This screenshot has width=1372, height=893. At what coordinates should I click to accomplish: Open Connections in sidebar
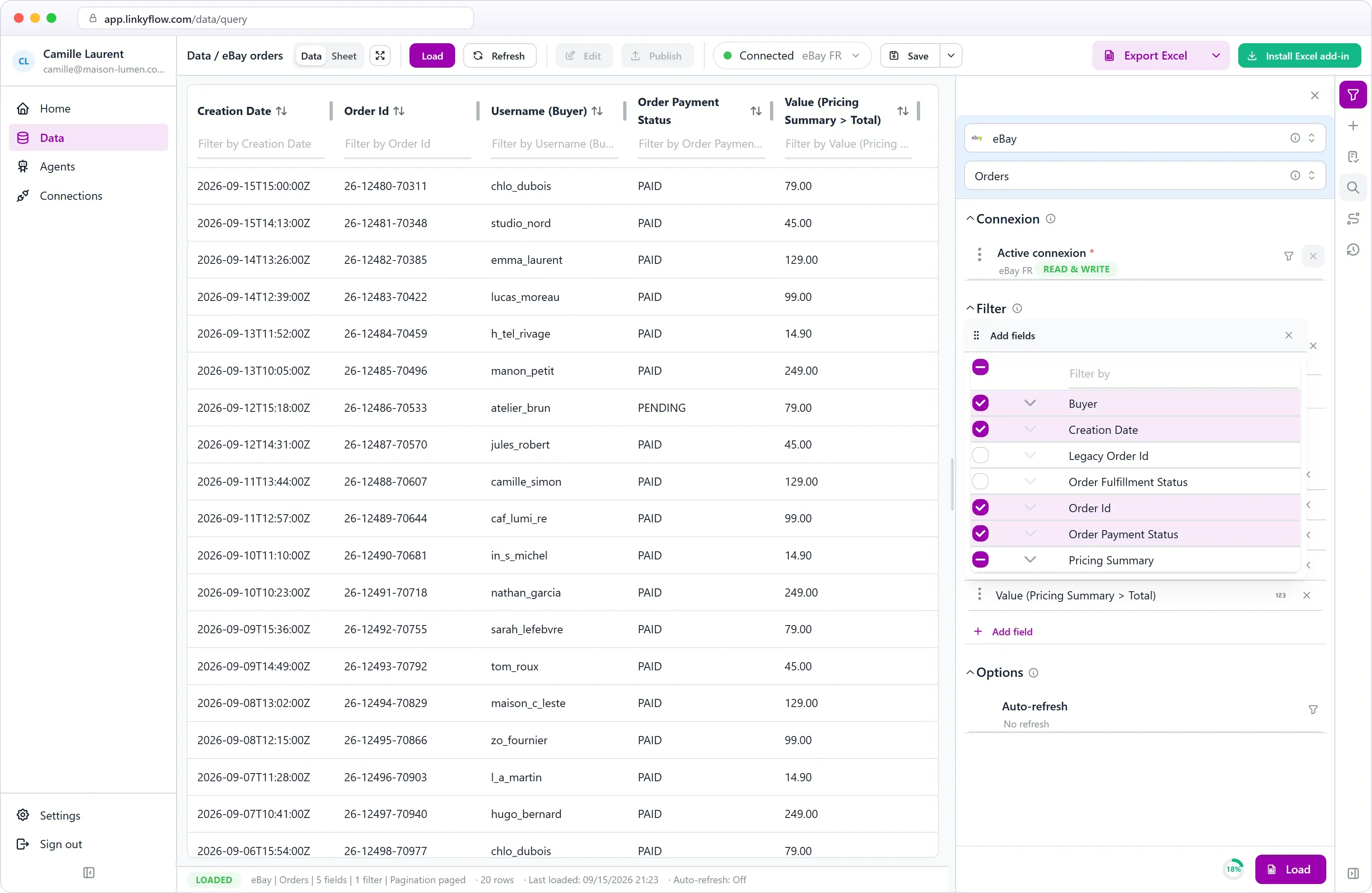pos(88,196)
